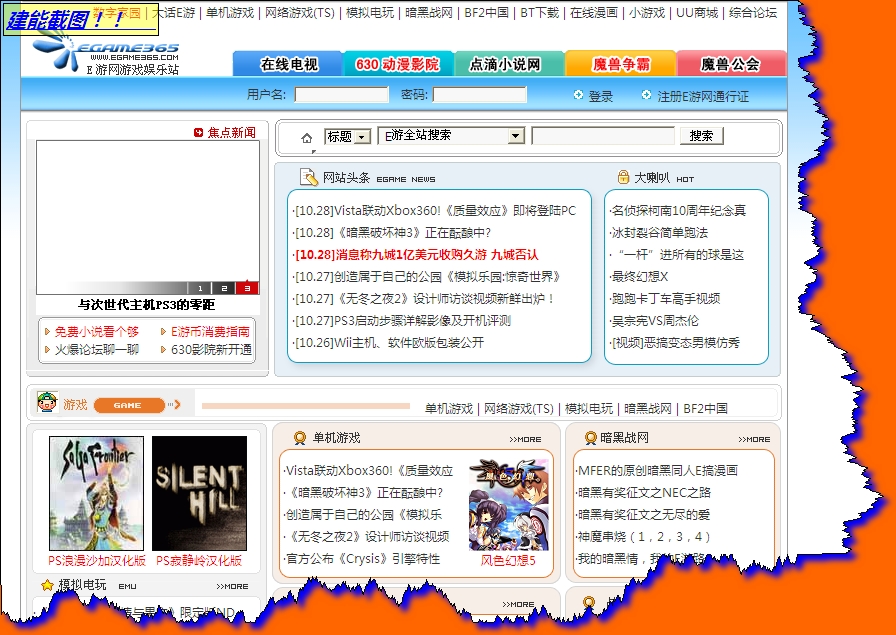Screen dimensions: 896x635
Task: Click the SaGa Frontier game cover thumbnail
Action: [x=97, y=493]
